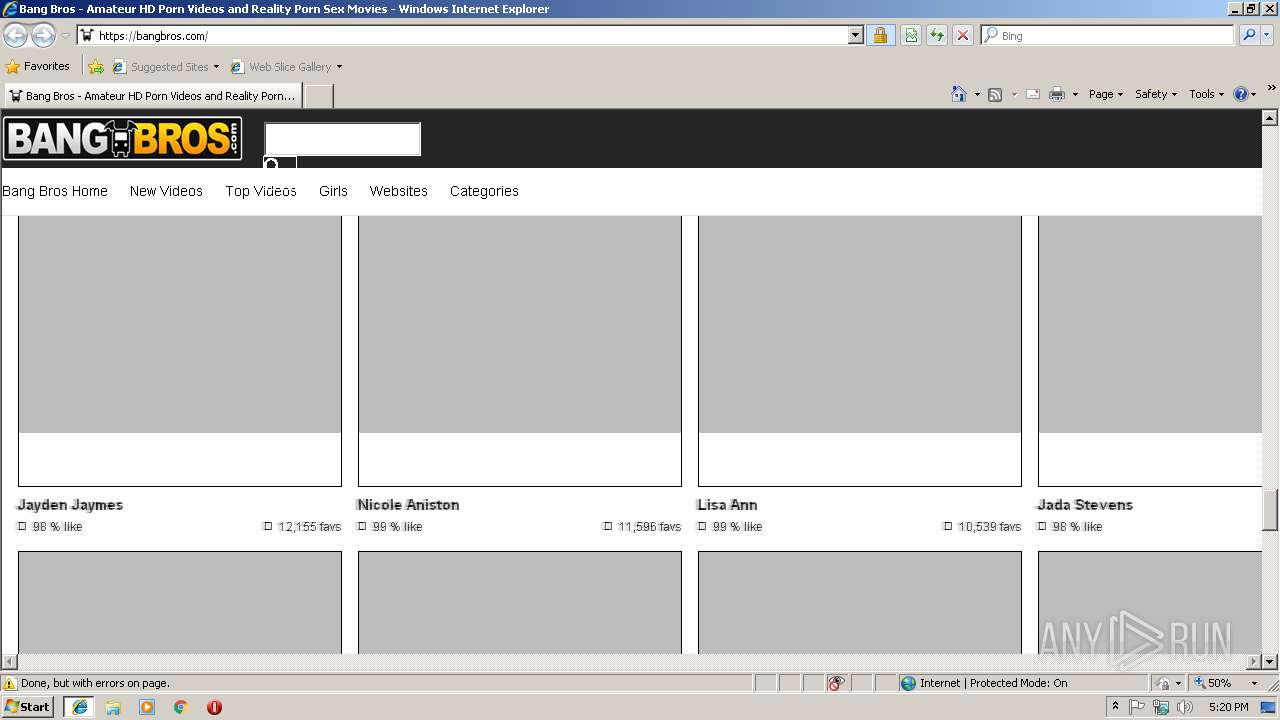Go back using the browser Back arrow

pos(15,36)
